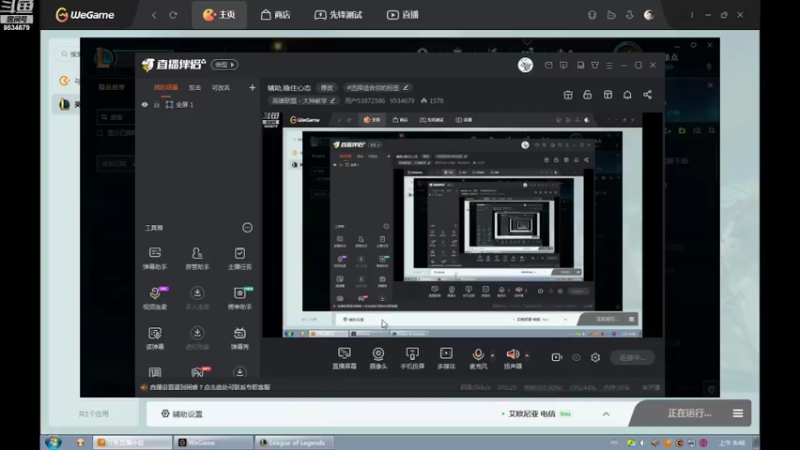Open the stream settings gear icon

click(x=595, y=358)
